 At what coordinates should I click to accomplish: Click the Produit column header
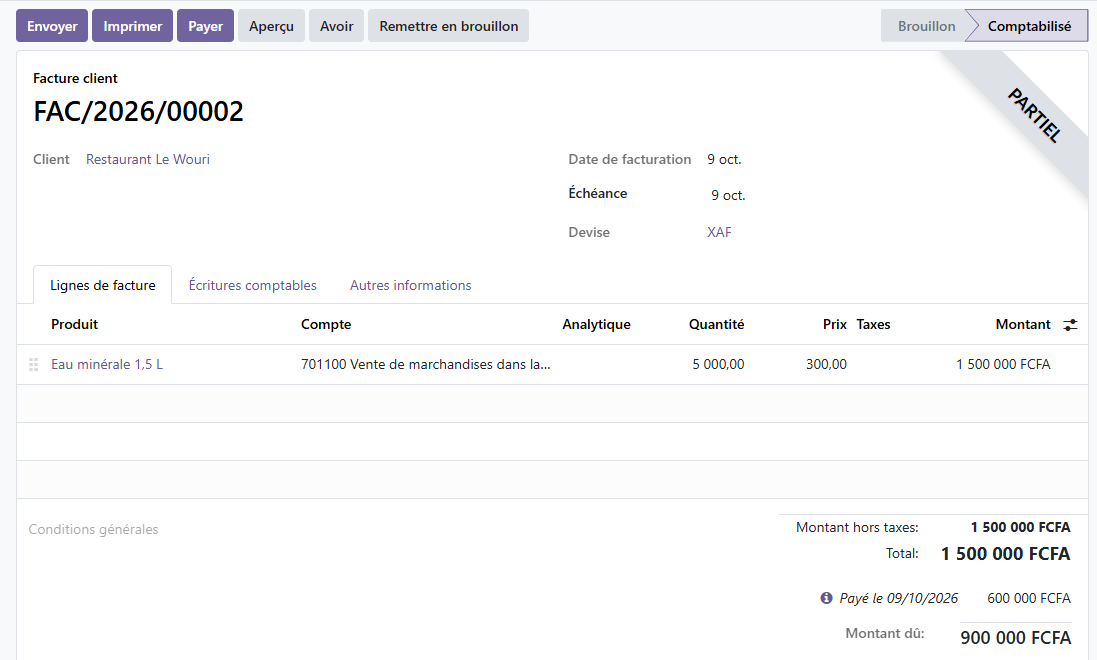pos(74,325)
